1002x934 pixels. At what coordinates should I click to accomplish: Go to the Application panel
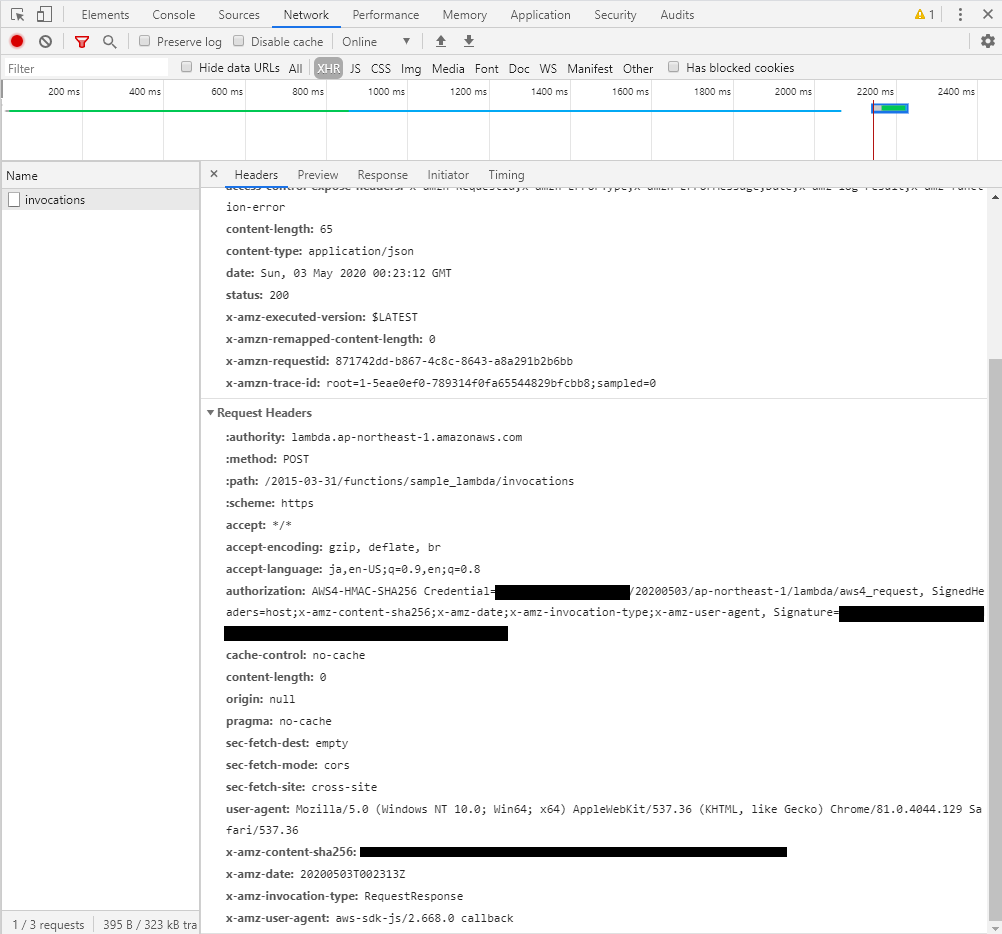coord(541,15)
